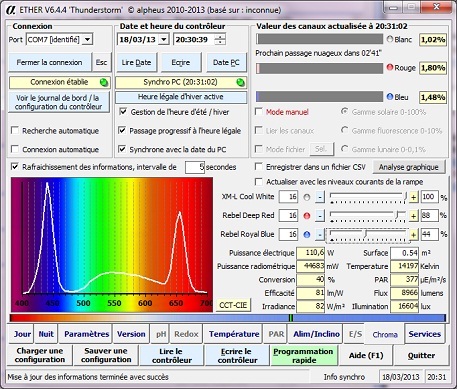
Task: Click the green Synchro PC status indicator
Action: point(240,82)
